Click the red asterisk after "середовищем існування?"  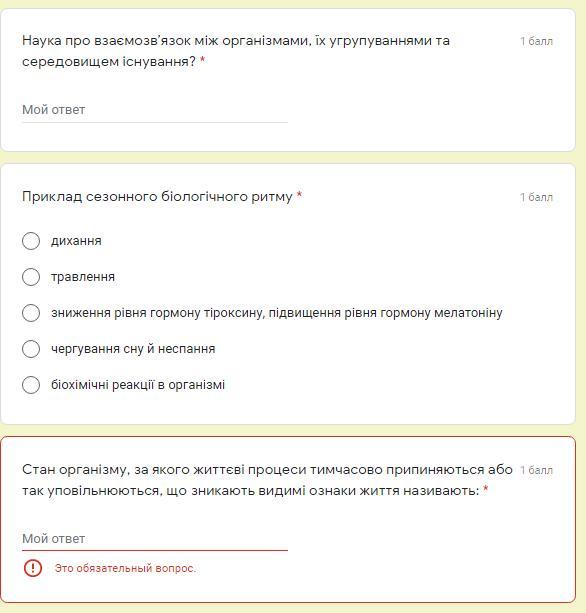(203, 60)
